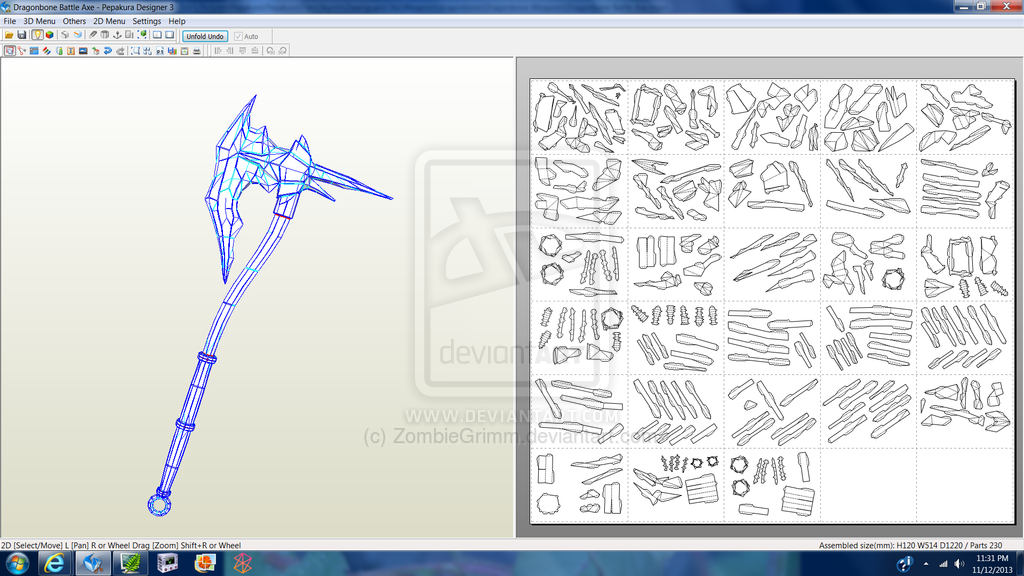This screenshot has height=576, width=1024.
Task: Toggle the Auto checkbox
Action: pyautogui.click(x=238, y=36)
